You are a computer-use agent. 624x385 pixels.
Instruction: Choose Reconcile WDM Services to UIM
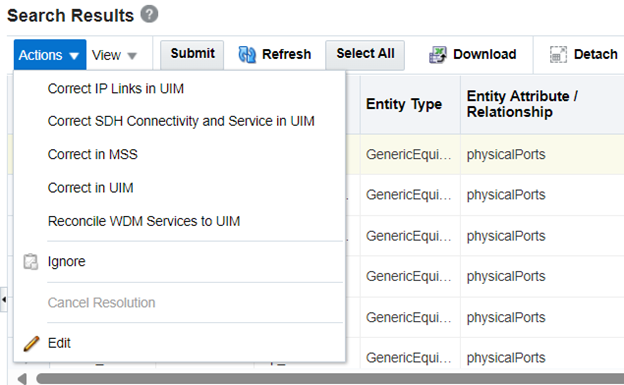[x=144, y=221]
